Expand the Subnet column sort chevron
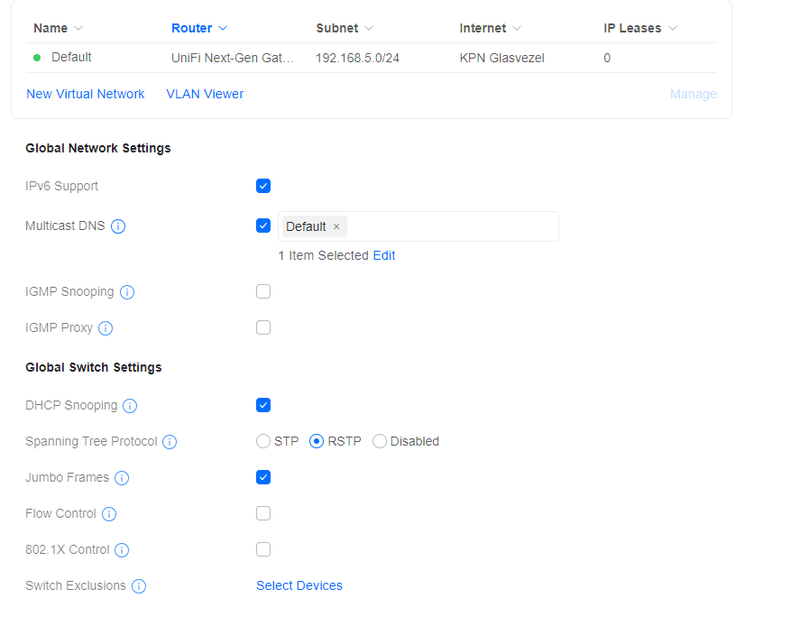 [x=369, y=28]
